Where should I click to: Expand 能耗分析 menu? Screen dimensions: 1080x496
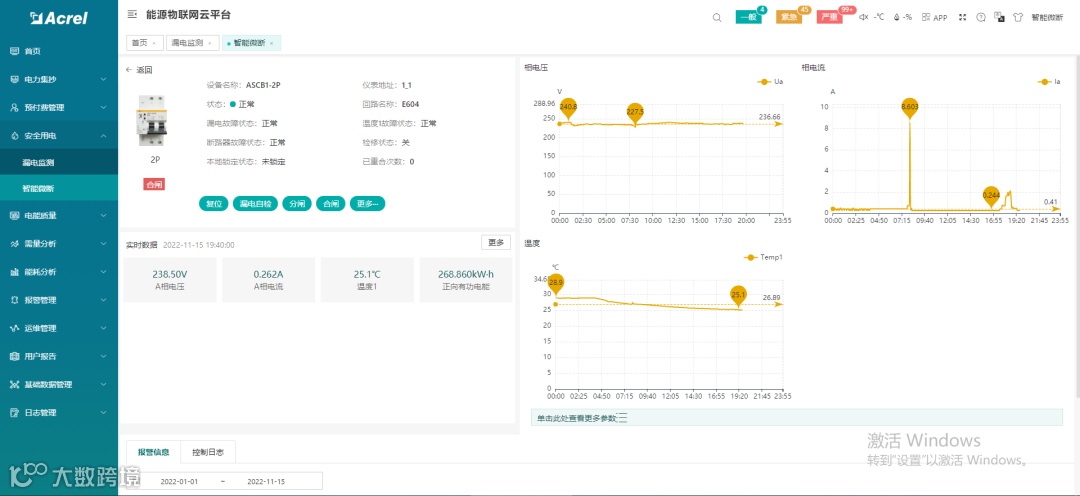(x=59, y=272)
